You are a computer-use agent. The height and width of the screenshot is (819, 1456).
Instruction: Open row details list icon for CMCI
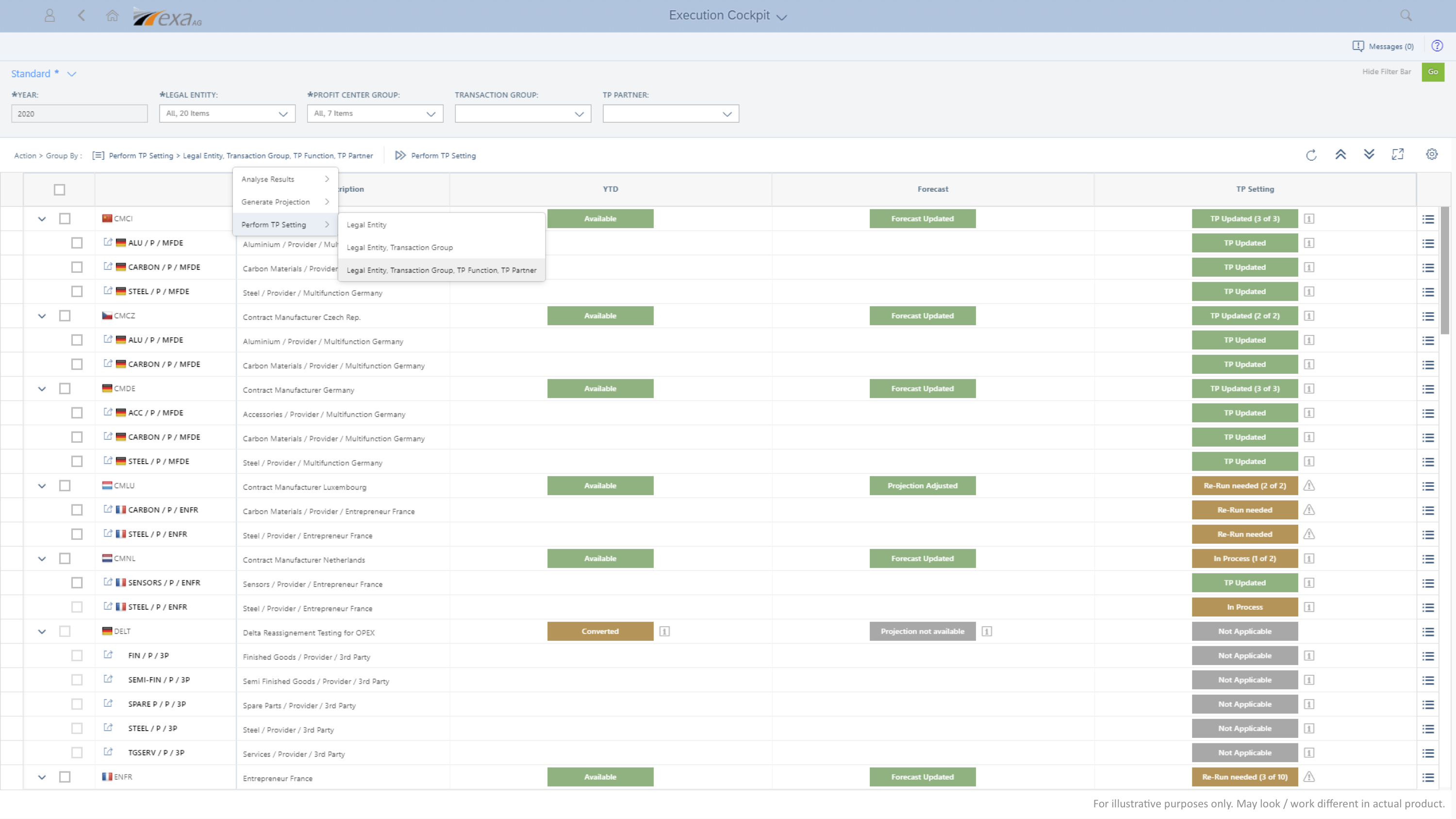[x=1428, y=219]
